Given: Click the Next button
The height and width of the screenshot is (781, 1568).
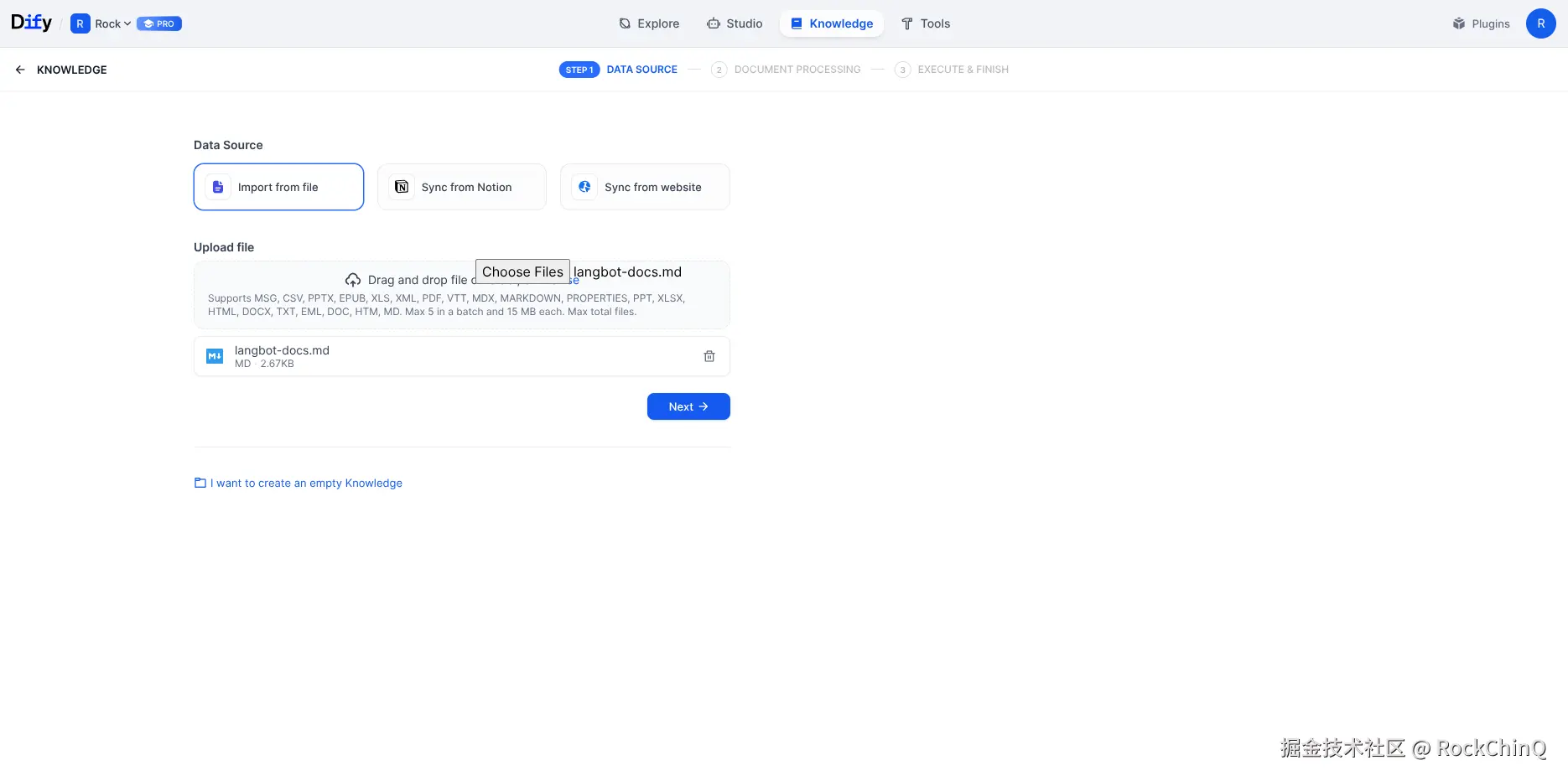Looking at the screenshot, I should tap(688, 406).
